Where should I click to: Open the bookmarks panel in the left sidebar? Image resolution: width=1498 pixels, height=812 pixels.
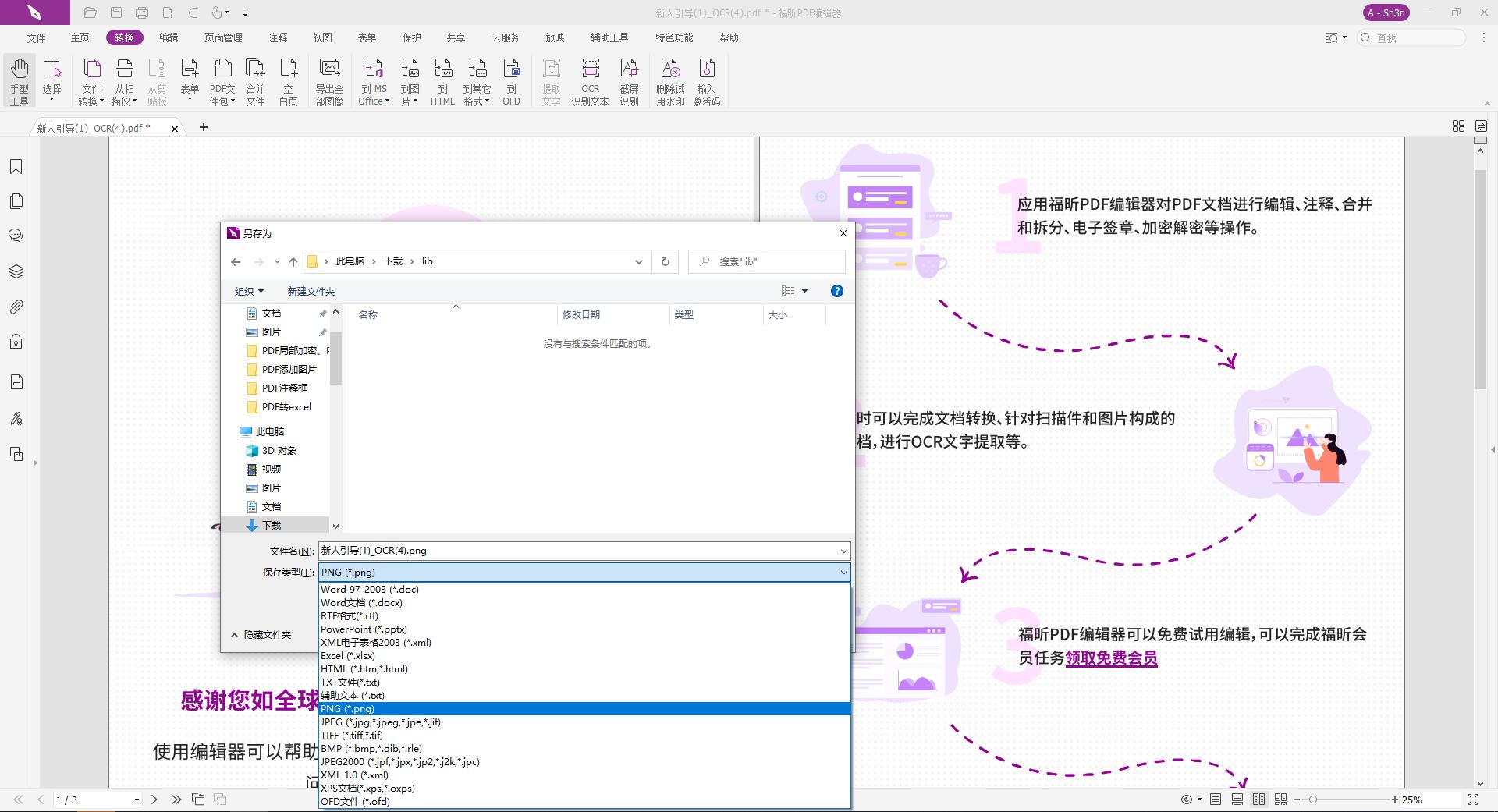coord(16,166)
